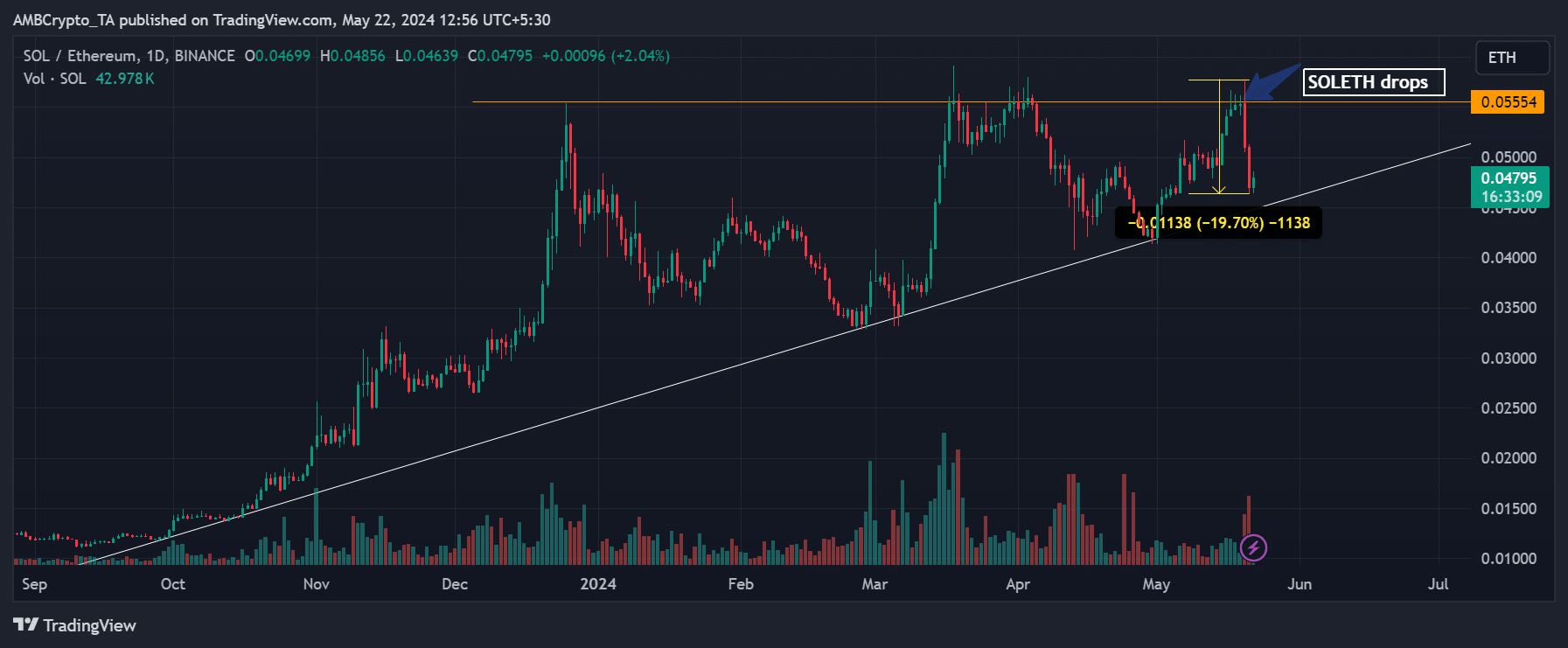
Task: Click the 0.05000 price scale label
Action: (1509, 157)
